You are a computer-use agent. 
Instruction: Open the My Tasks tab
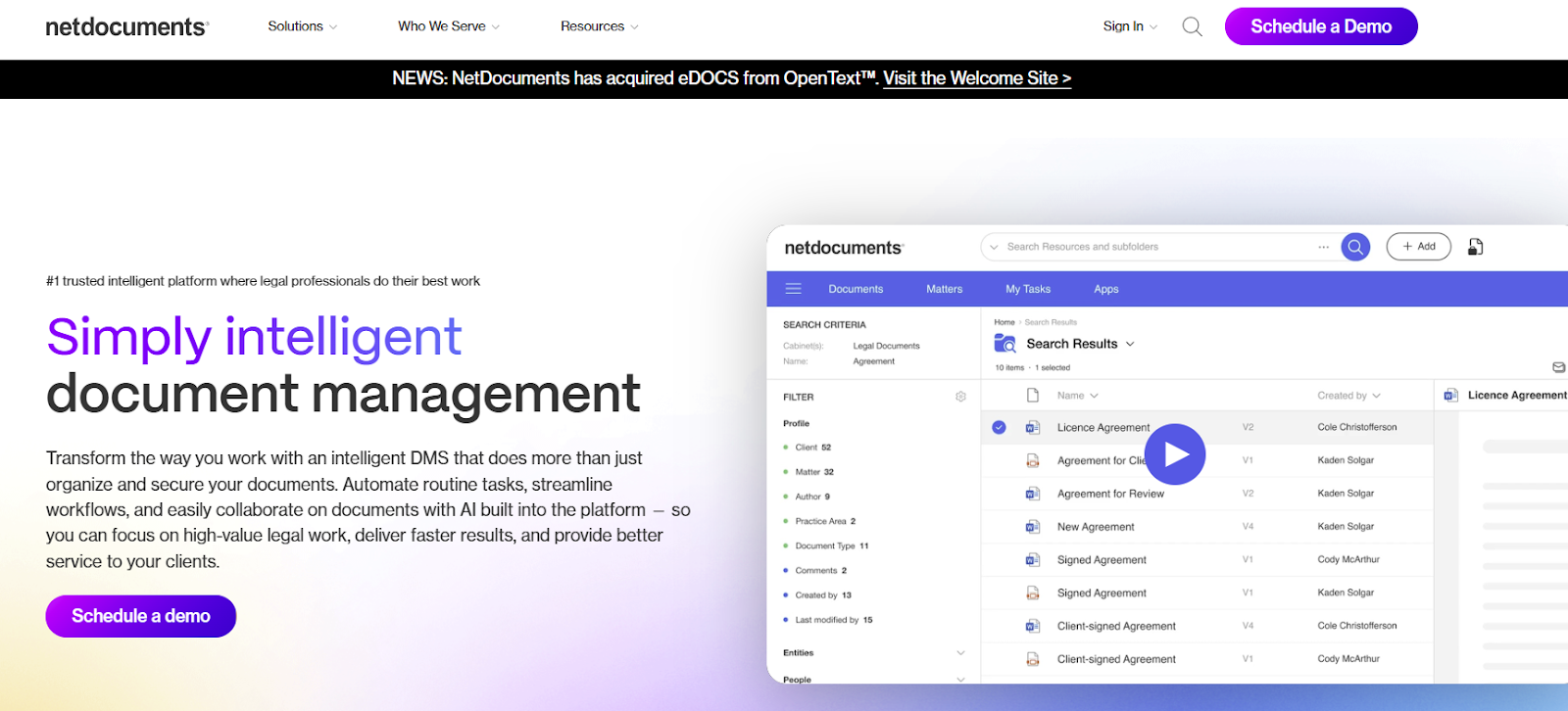pyautogui.click(x=1028, y=289)
